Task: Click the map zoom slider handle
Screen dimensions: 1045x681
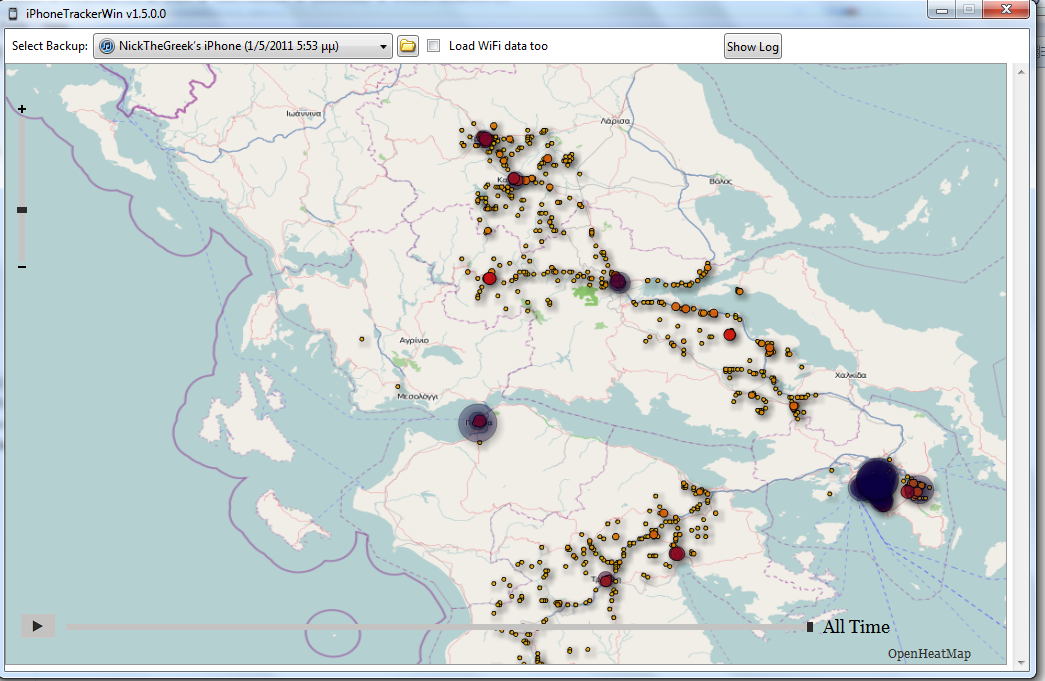Action: tap(22, 210)
